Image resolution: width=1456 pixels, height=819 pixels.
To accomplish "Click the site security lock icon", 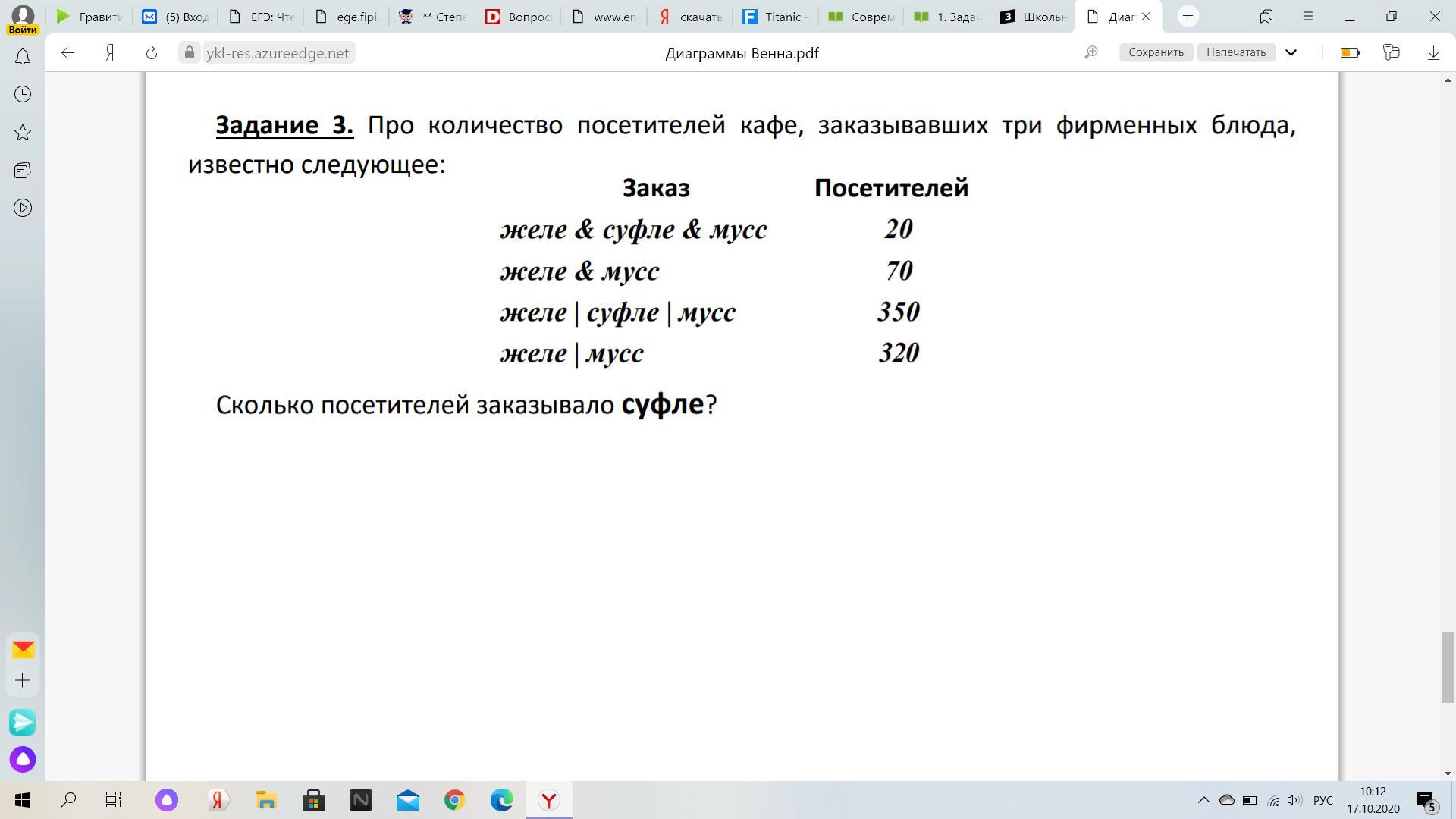I will 190,52.
